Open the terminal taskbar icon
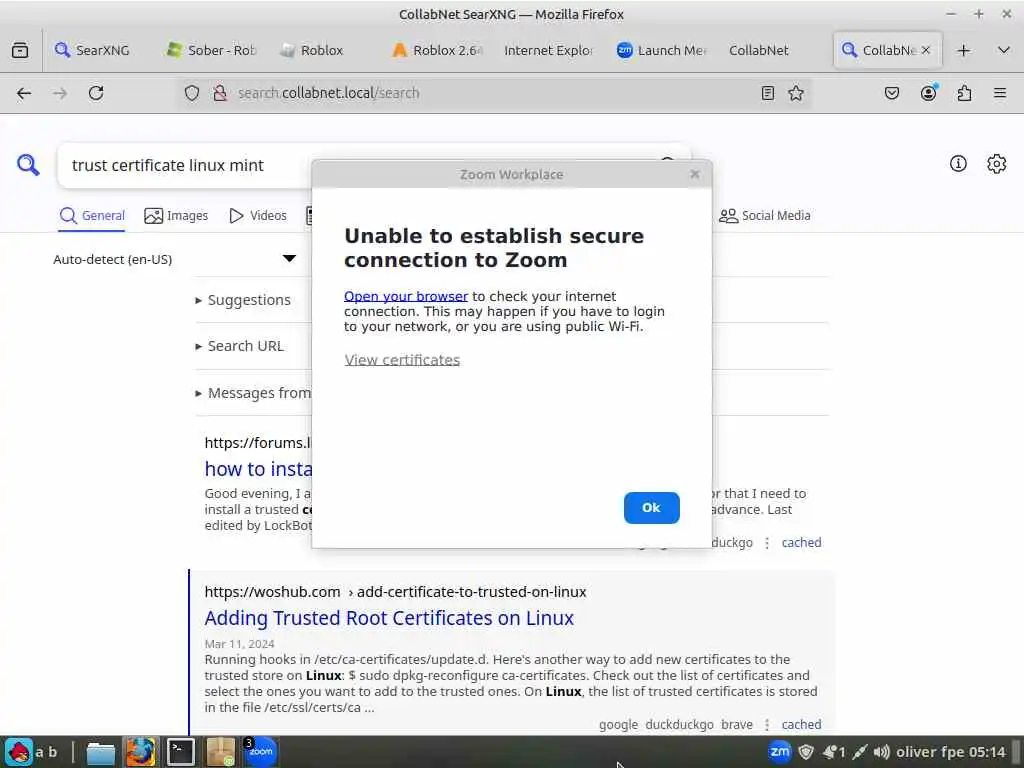The image size is (1024, 768). tap(180, 752)
